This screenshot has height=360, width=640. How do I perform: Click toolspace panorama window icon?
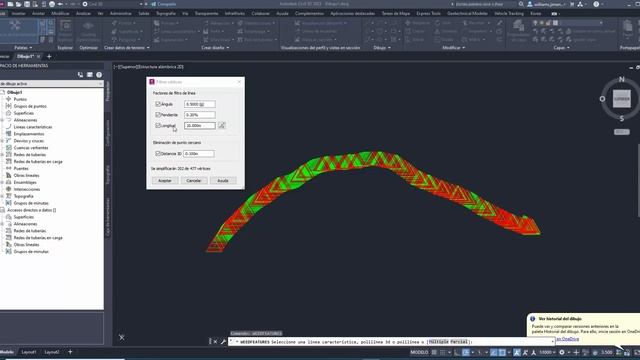point(89,75)
